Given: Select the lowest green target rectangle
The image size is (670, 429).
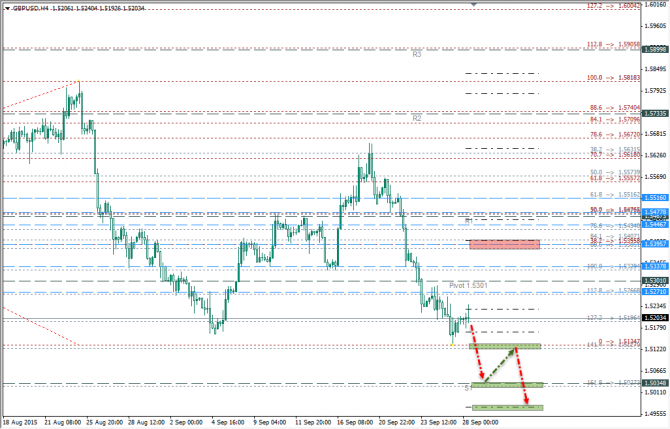Looking at the screenshot, I should [506, 407].
